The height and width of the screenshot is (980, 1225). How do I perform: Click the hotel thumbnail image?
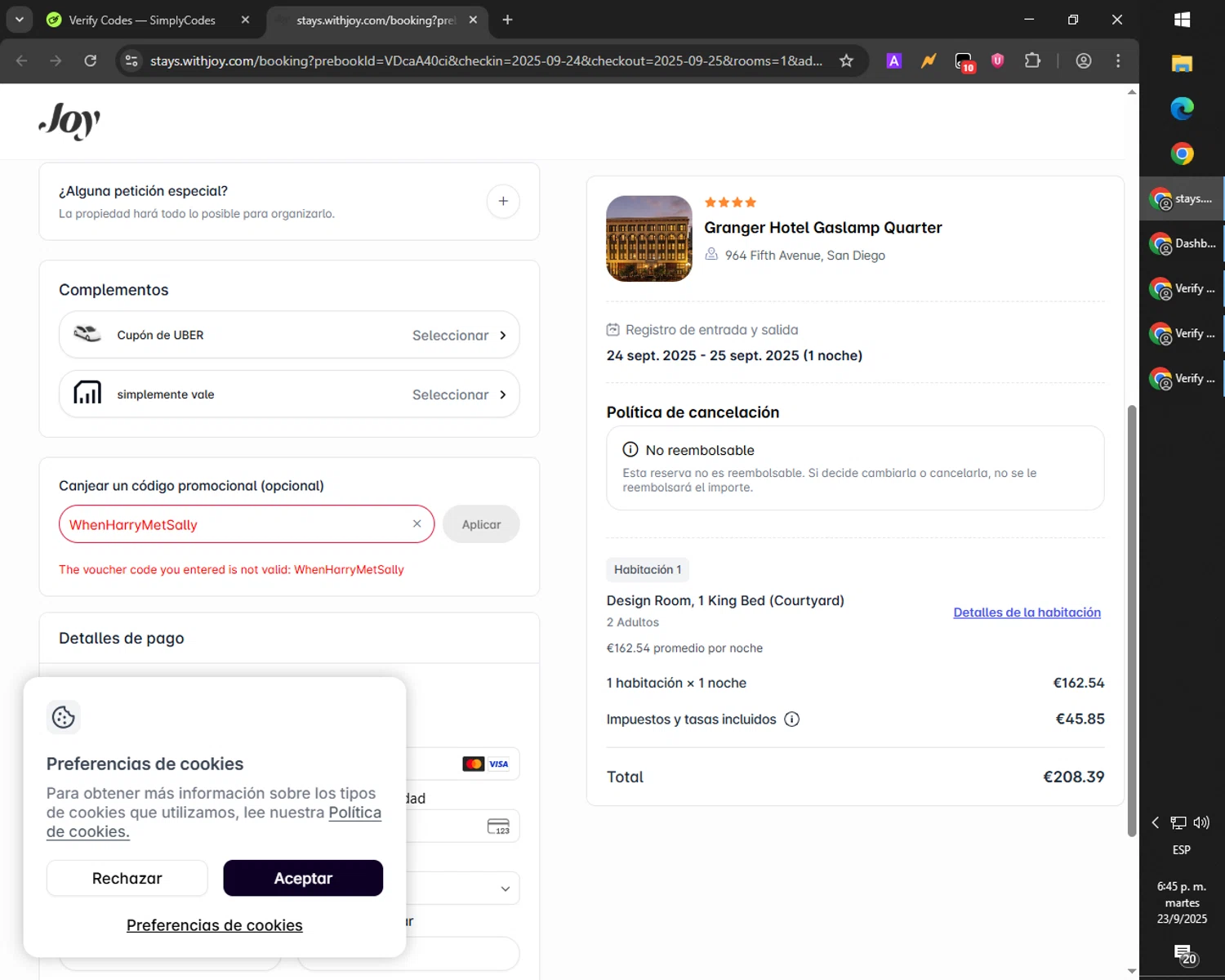649,238
